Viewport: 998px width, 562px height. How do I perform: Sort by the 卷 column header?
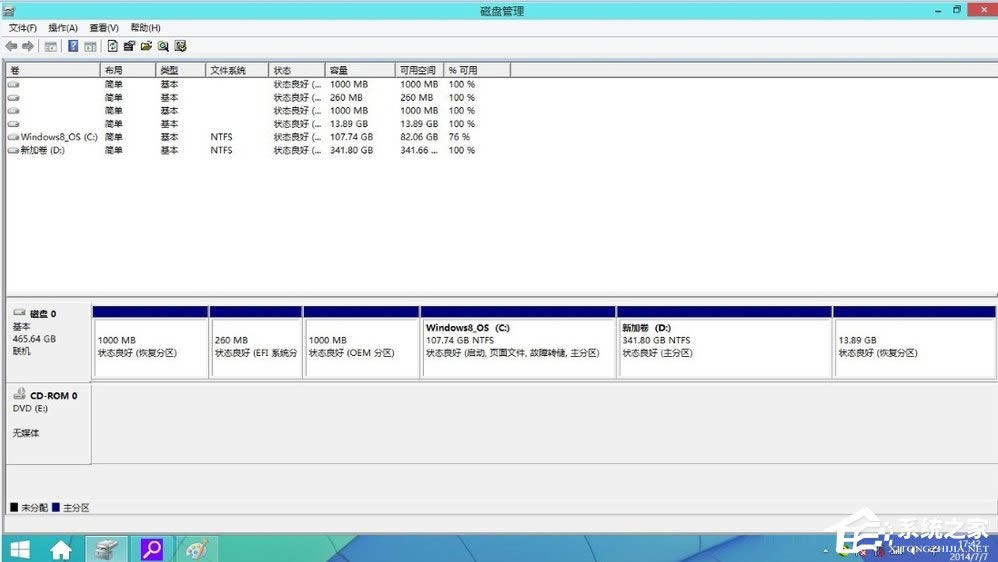pos(53,70)
